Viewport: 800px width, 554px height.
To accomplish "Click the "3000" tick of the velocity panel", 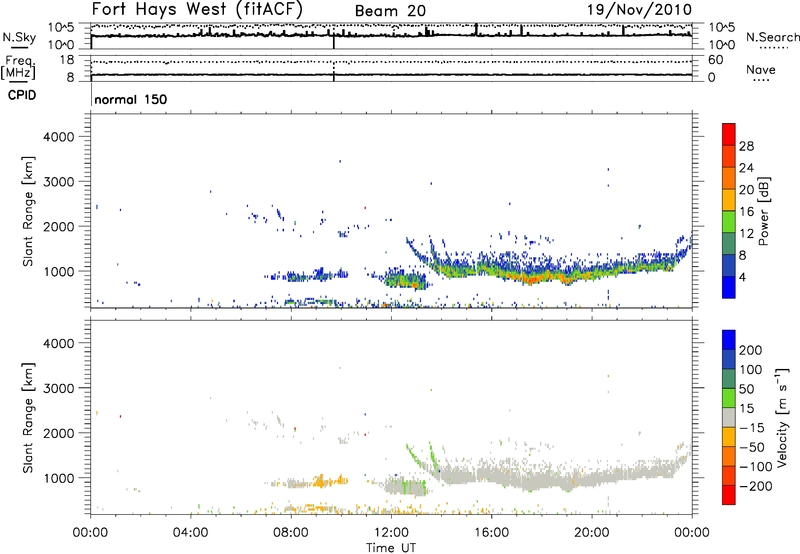I will pos(58,388).
